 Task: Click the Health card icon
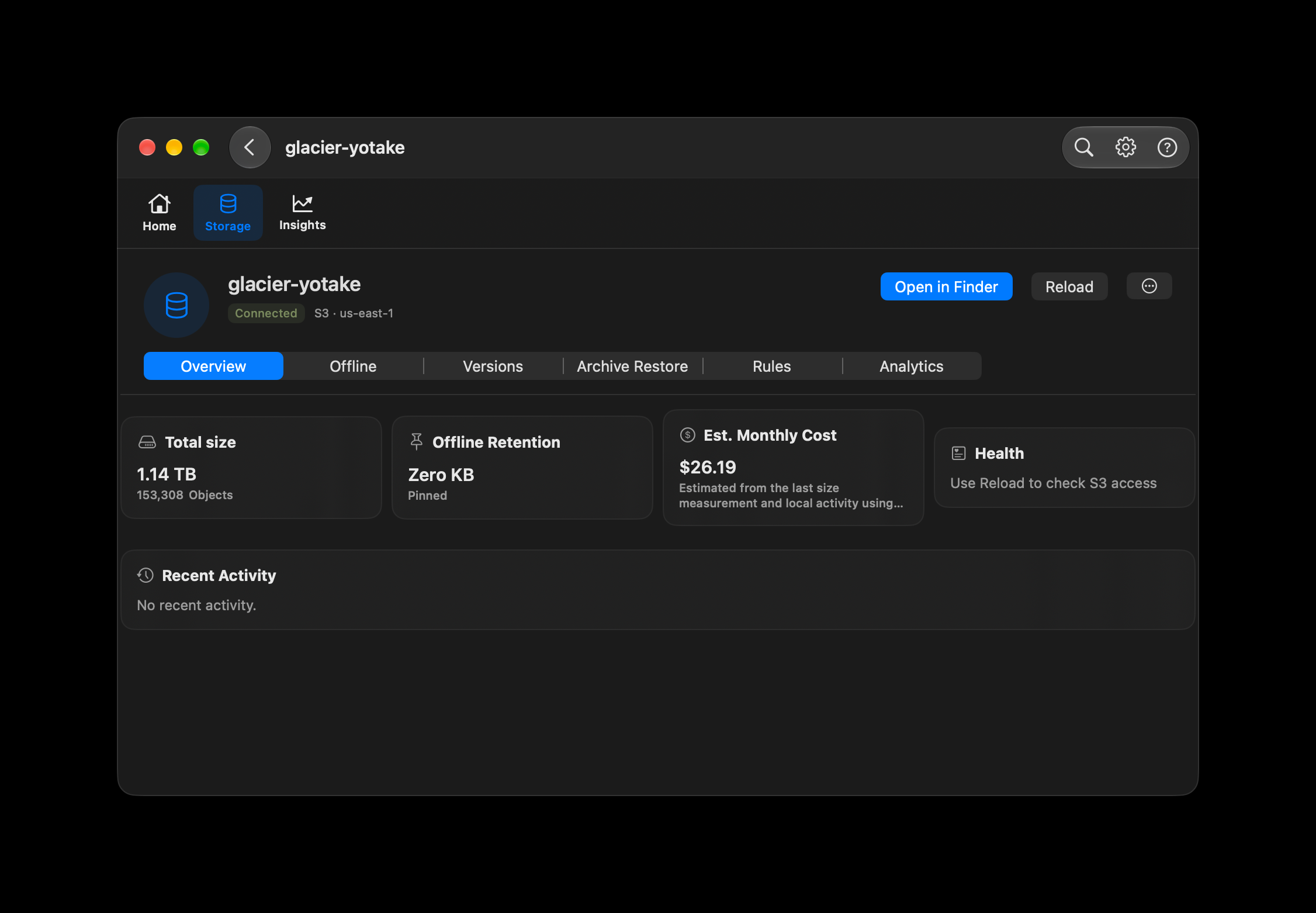[959, 453]
